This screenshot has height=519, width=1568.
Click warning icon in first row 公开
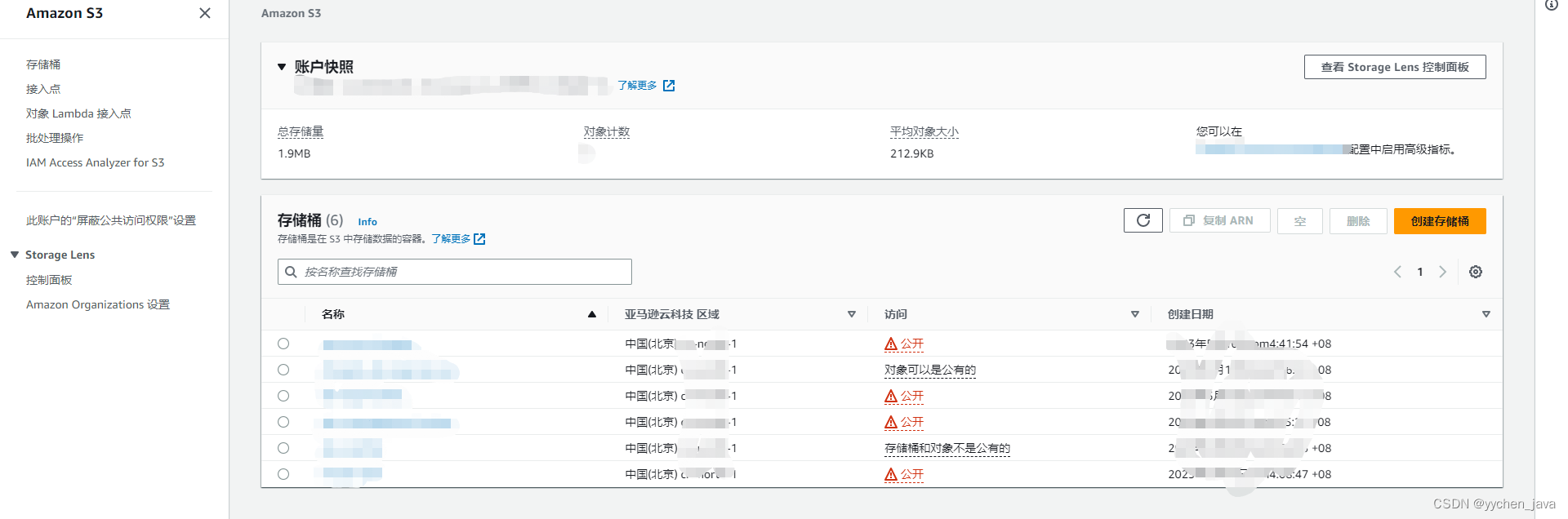(891, 344)
